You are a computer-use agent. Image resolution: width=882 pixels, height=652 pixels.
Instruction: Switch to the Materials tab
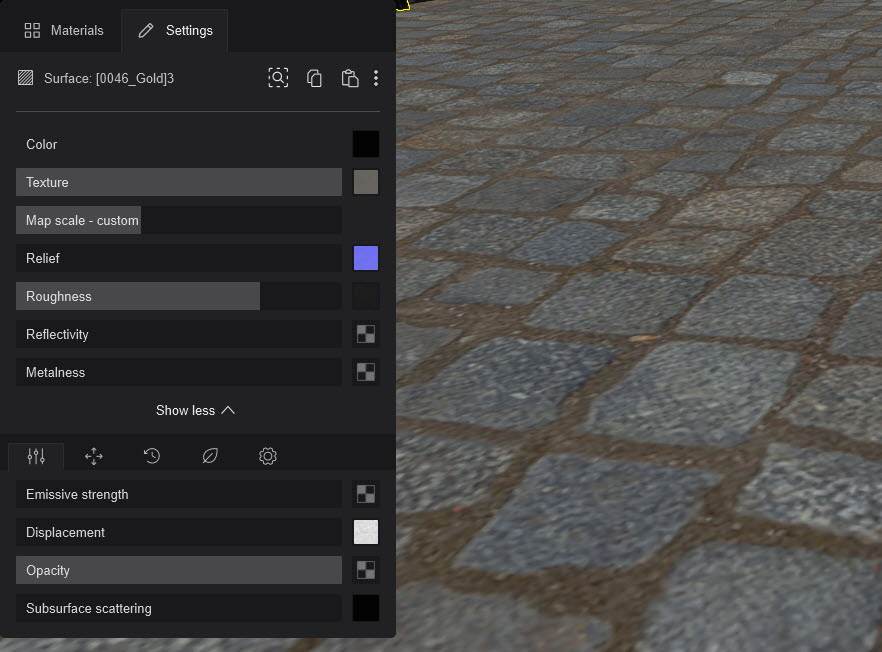(x=63, y=30)
